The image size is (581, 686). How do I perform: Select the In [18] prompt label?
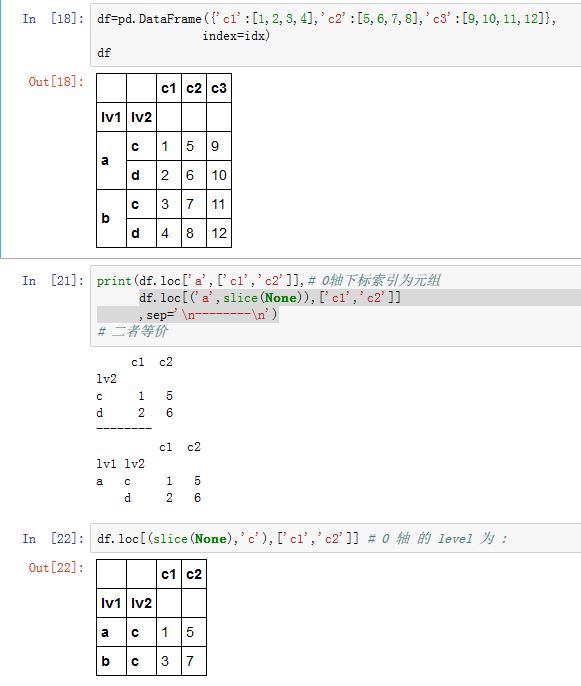(52, 19)
